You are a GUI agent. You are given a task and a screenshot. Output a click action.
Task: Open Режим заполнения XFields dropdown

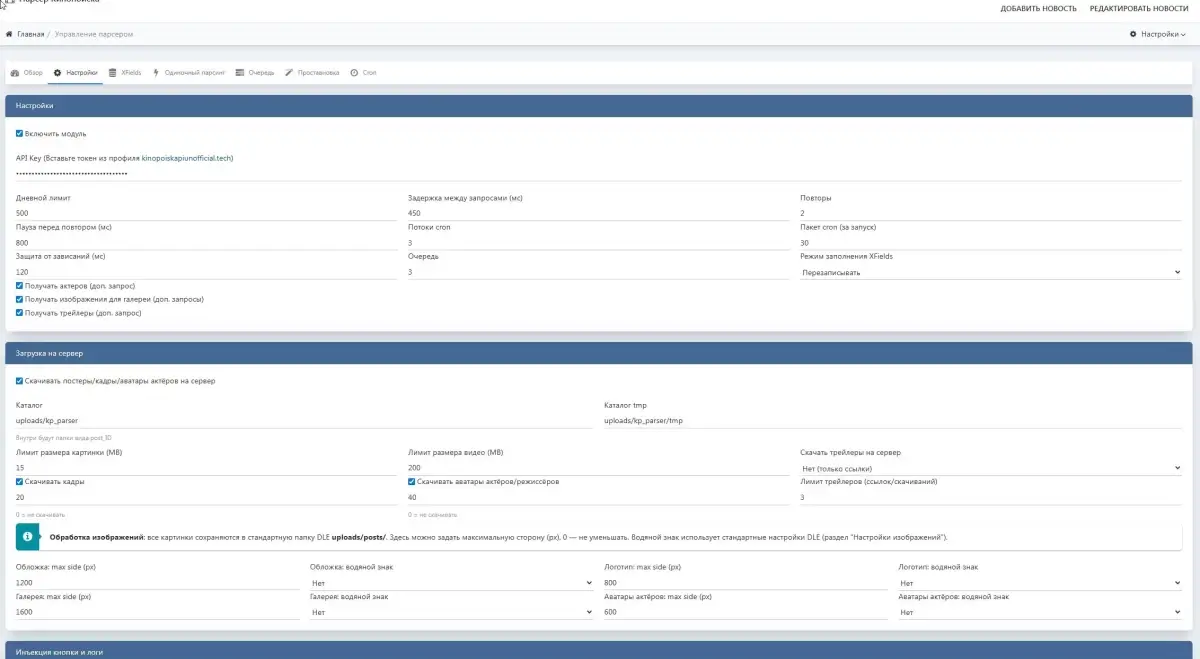990,272
